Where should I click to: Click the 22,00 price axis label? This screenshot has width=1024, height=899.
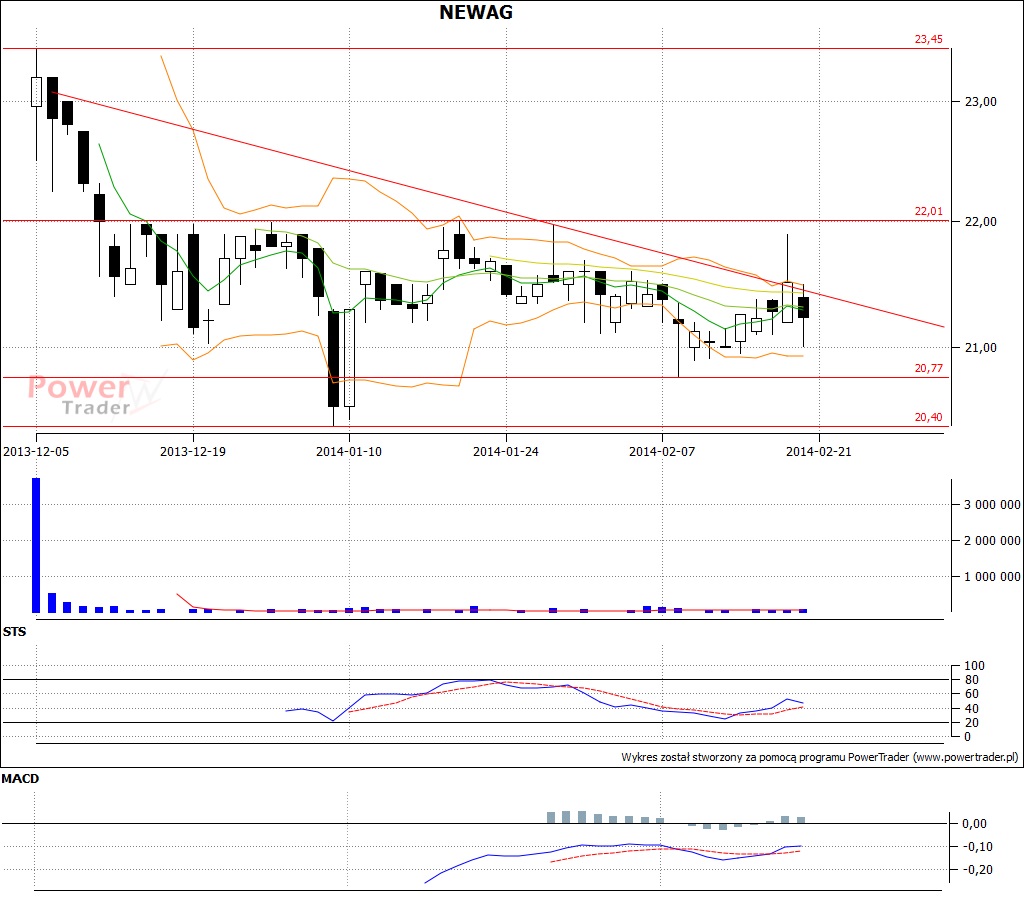[981, 222]
